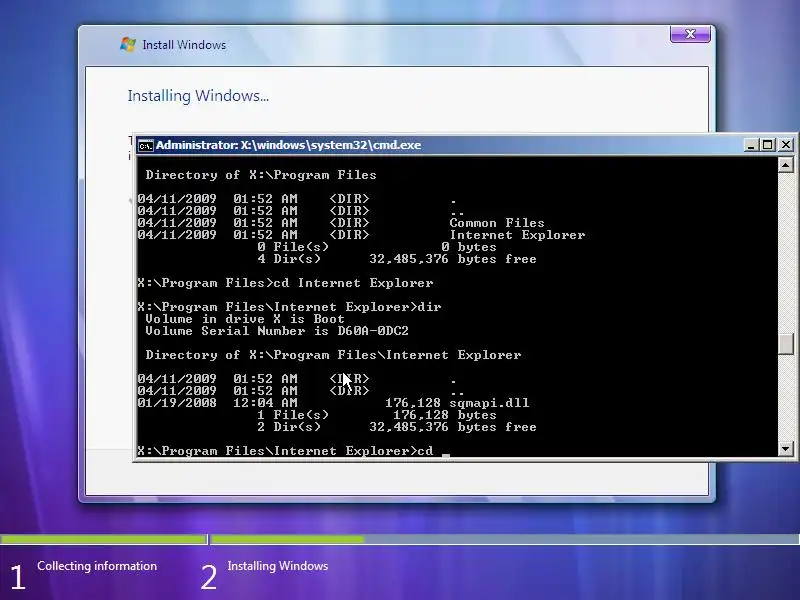Click the "2 Dir(s)" bytes free line
The height and width of the screenshot is (600, 800).
396,427
